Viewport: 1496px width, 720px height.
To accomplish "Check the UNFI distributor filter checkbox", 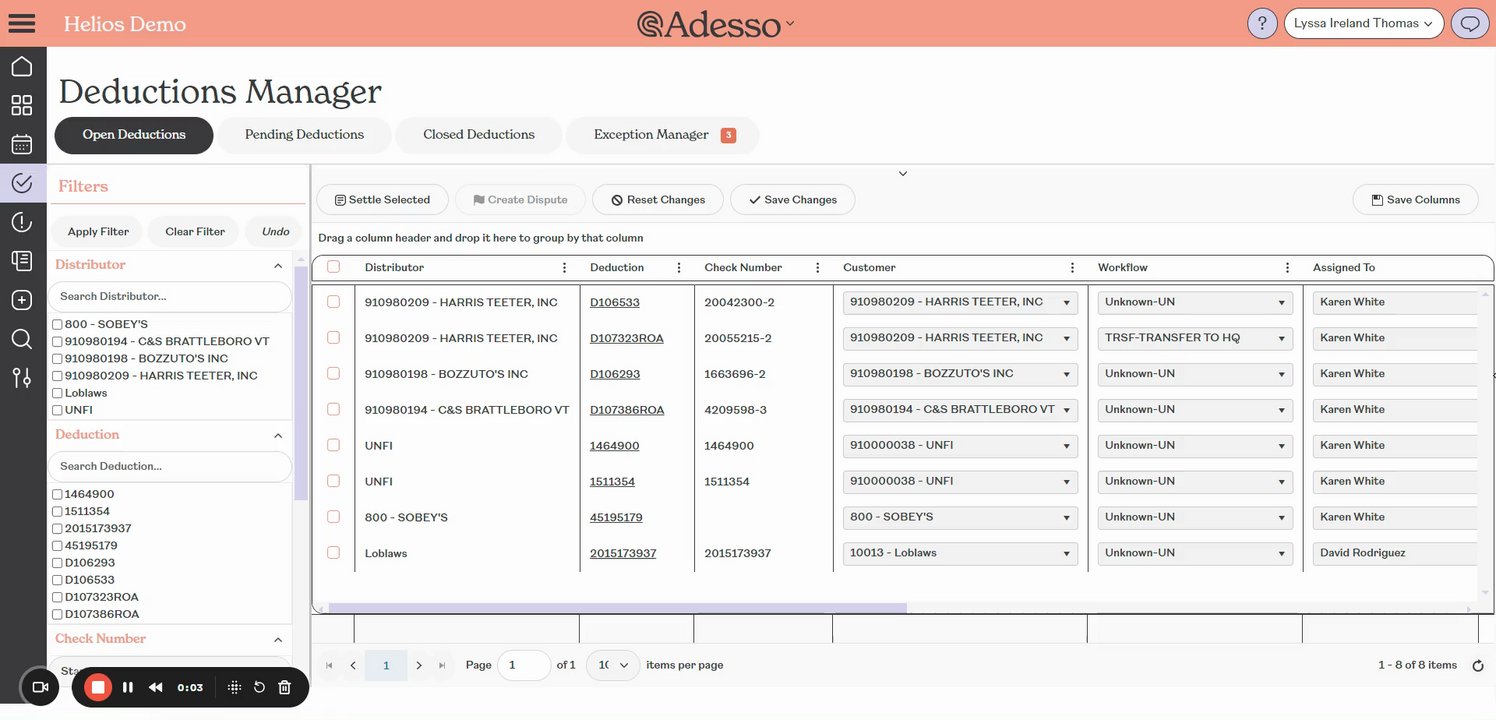I will (57, 410).
